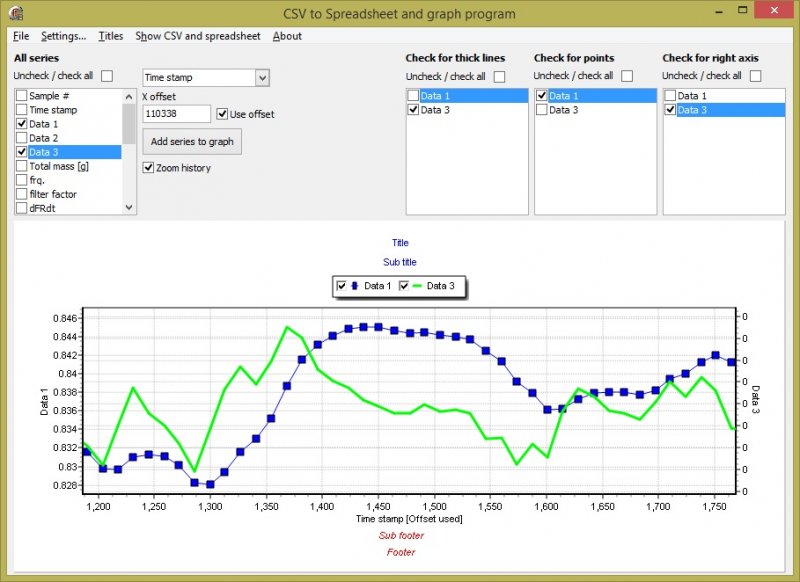Toggle Data 3 visibility in chart legend
Screen dimensions: 800x582
coord(404,286)
